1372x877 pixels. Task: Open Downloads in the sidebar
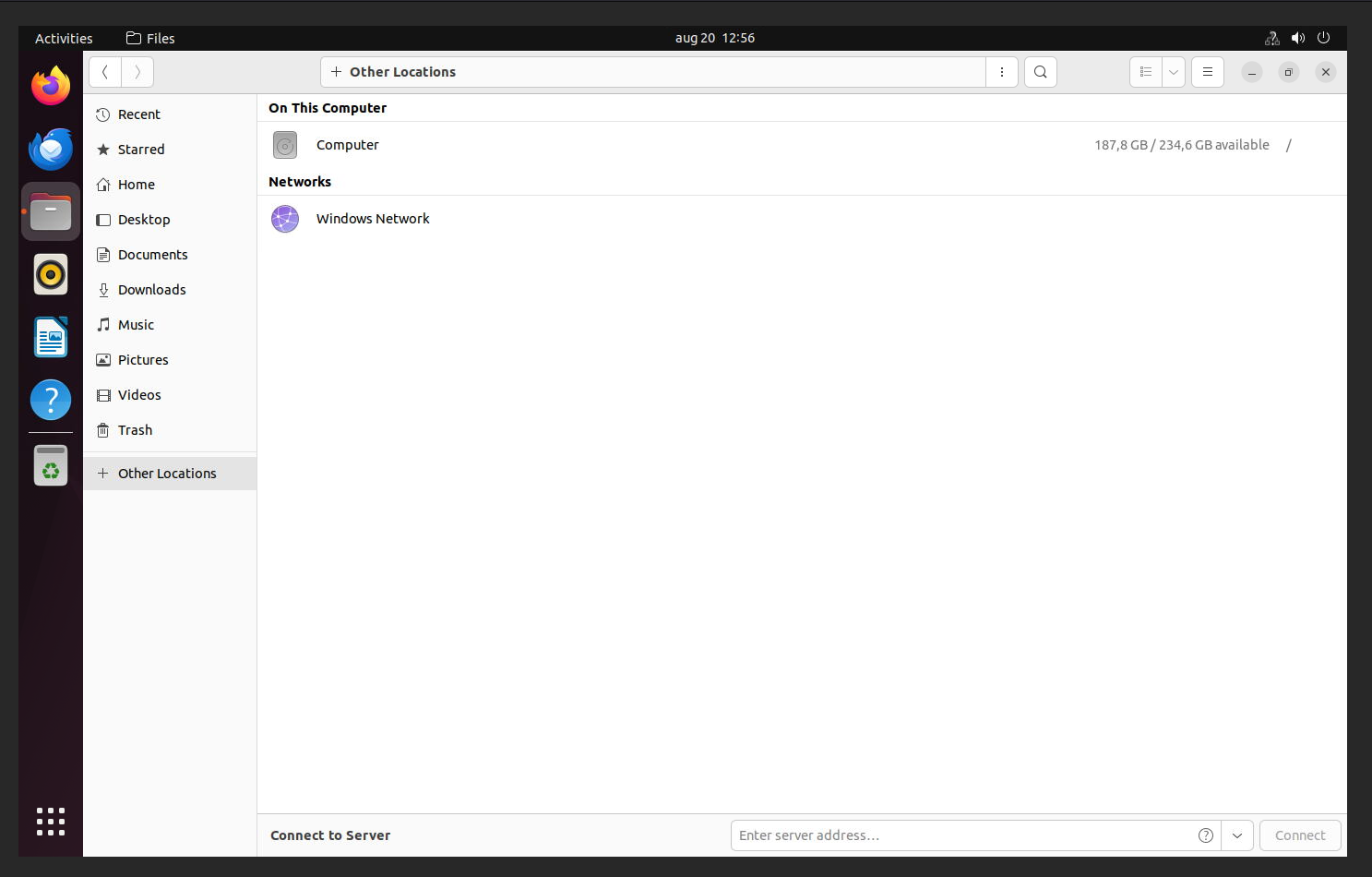[x=170, y=290]
